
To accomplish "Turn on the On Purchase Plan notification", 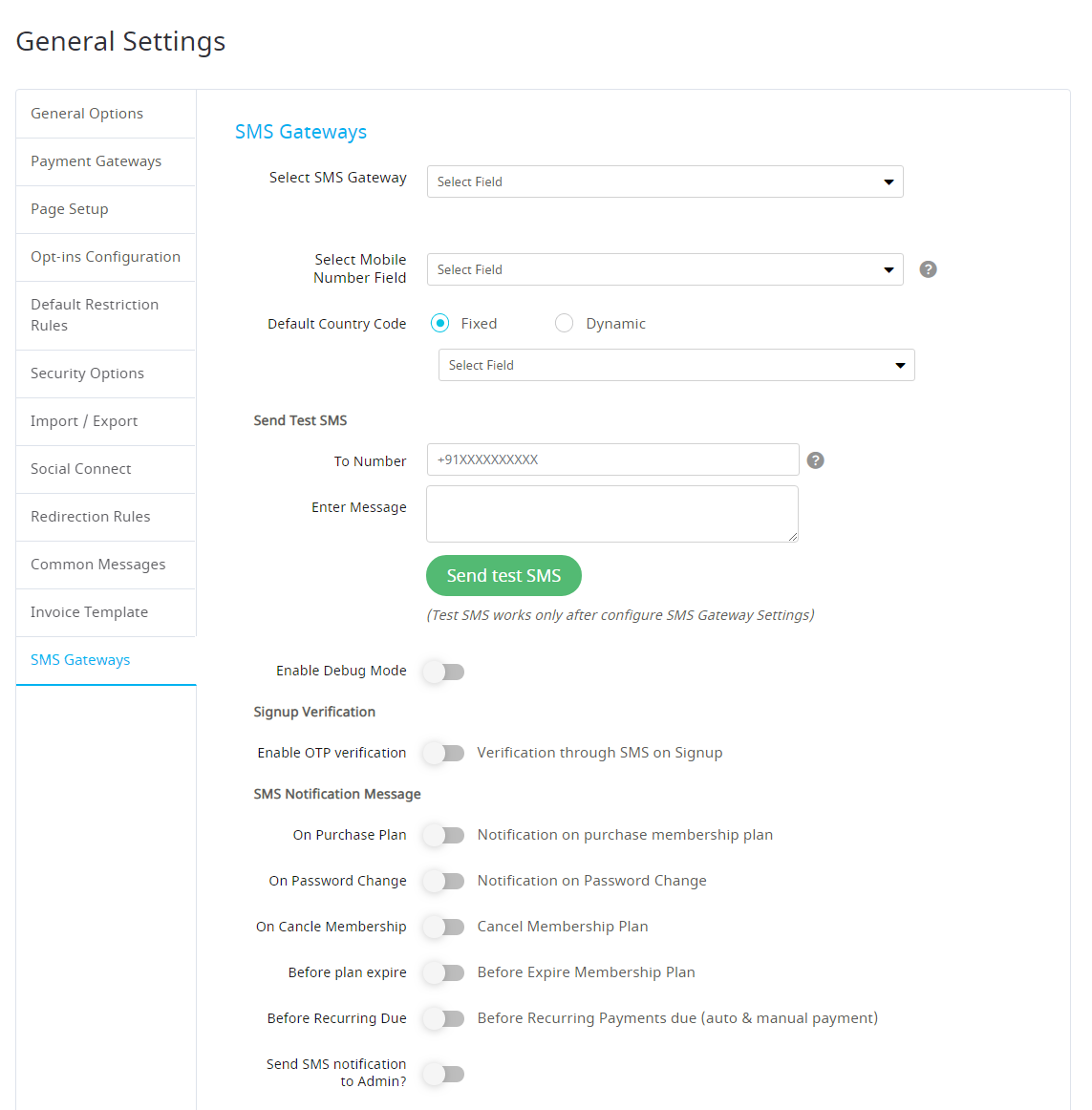I will coord(444,835).
